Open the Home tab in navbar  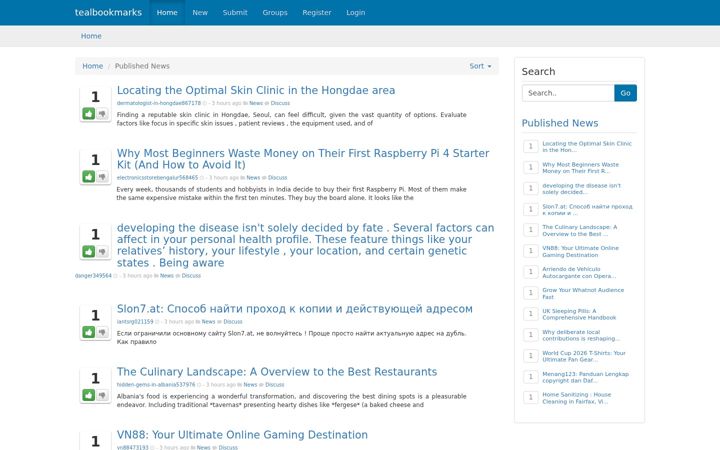167,12
